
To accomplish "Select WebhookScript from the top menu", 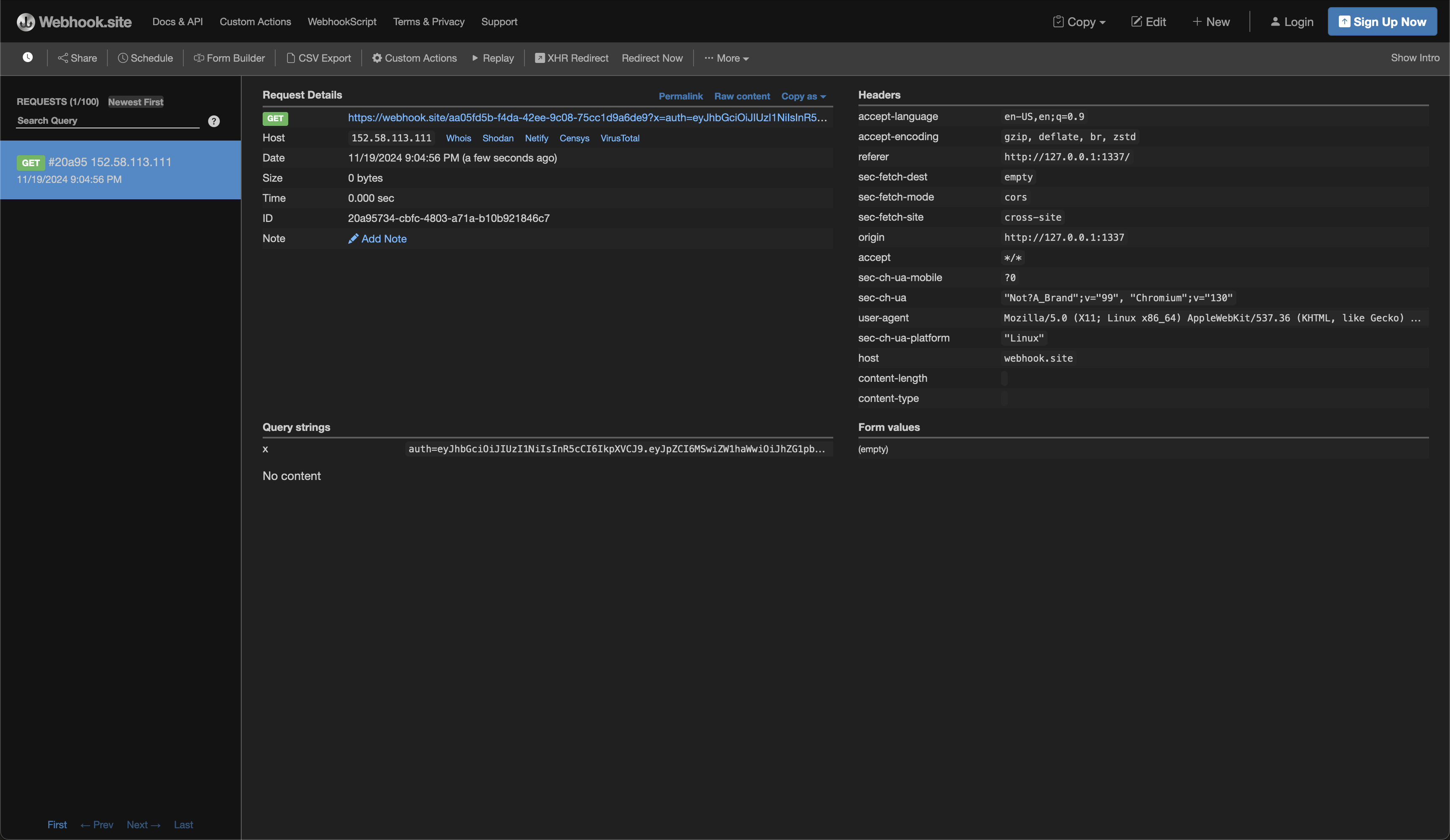I will [342, 21].
